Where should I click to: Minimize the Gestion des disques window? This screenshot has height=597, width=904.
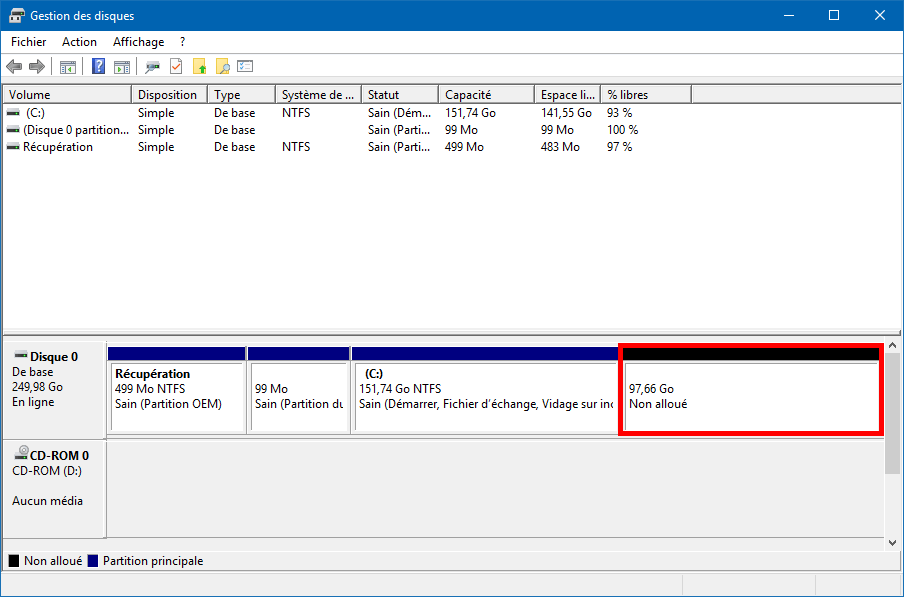(789, 16)
